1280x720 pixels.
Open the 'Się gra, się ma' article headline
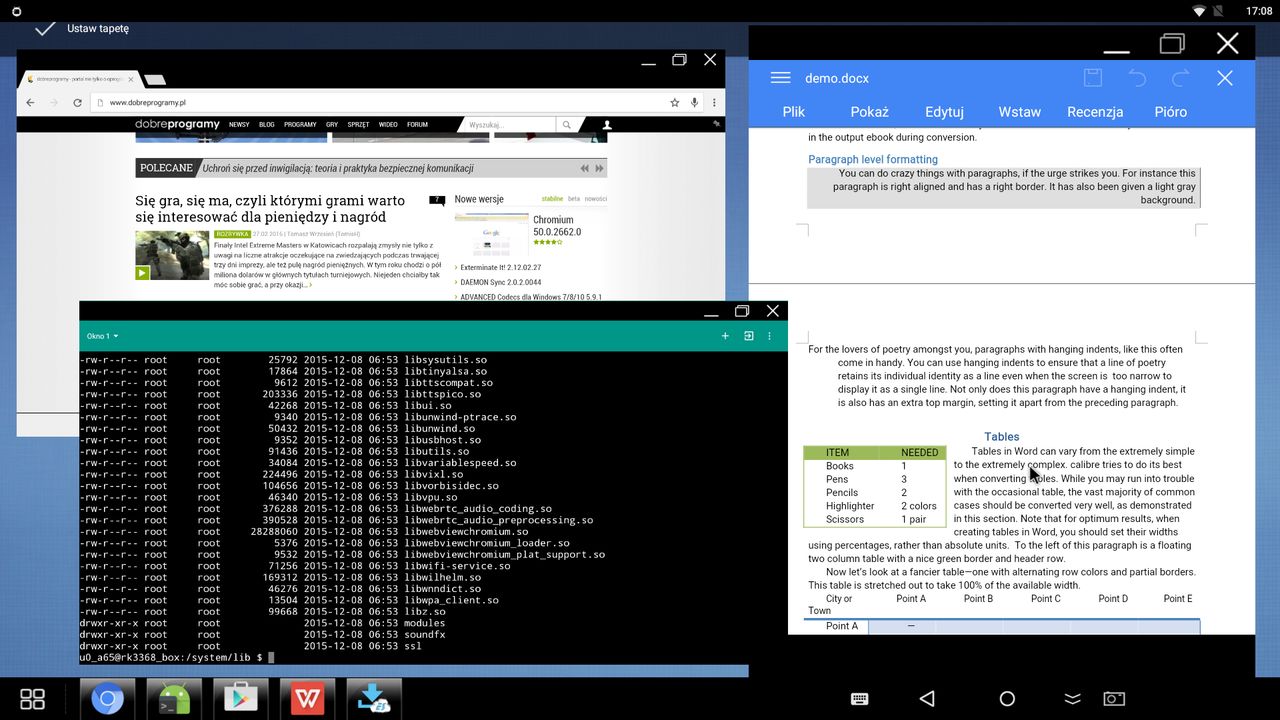pos(270,208)
